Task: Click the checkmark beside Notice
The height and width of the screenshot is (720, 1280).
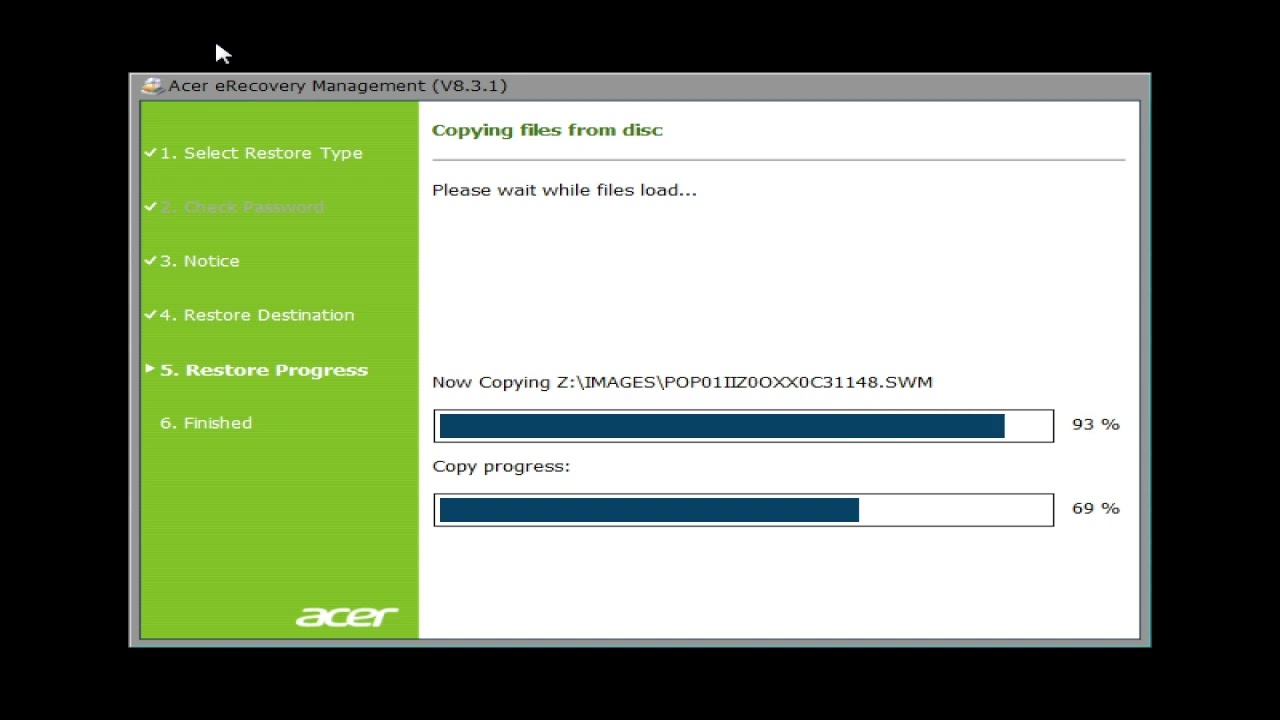Action: coord(150,260)
